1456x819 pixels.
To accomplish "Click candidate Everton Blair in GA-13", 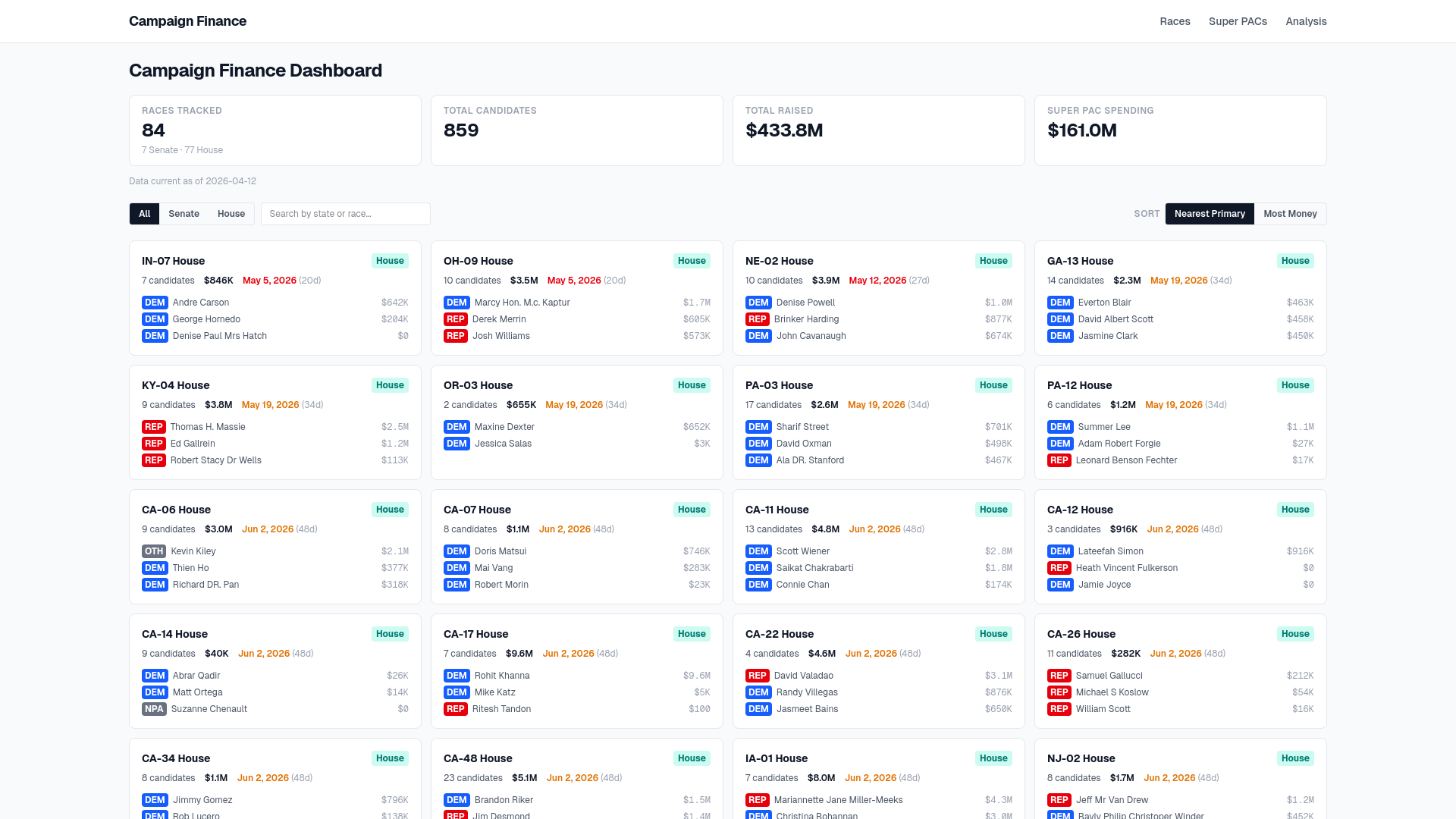I will click(1104, 303).
